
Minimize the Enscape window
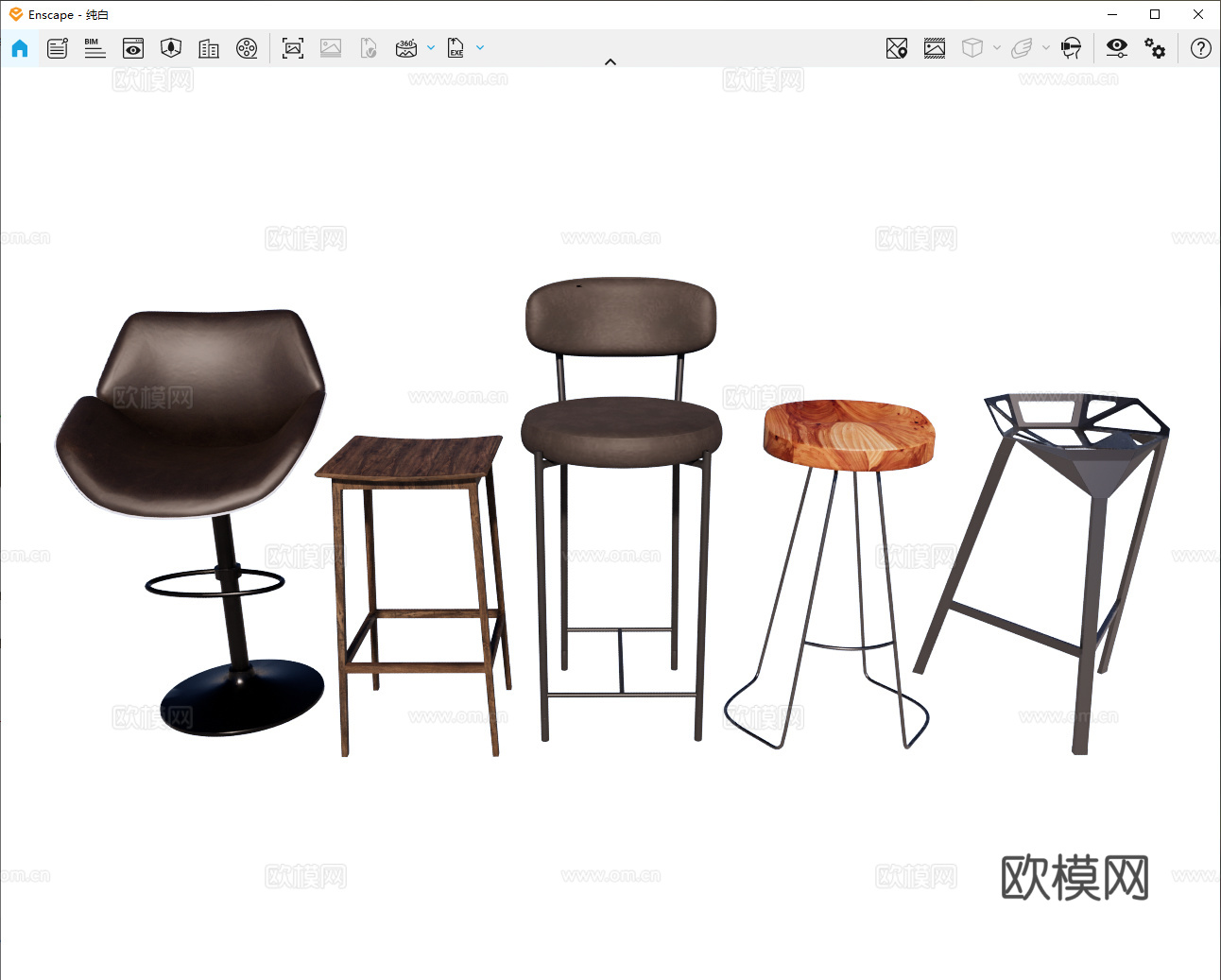pyautogui.click(x=1112, y=14)
